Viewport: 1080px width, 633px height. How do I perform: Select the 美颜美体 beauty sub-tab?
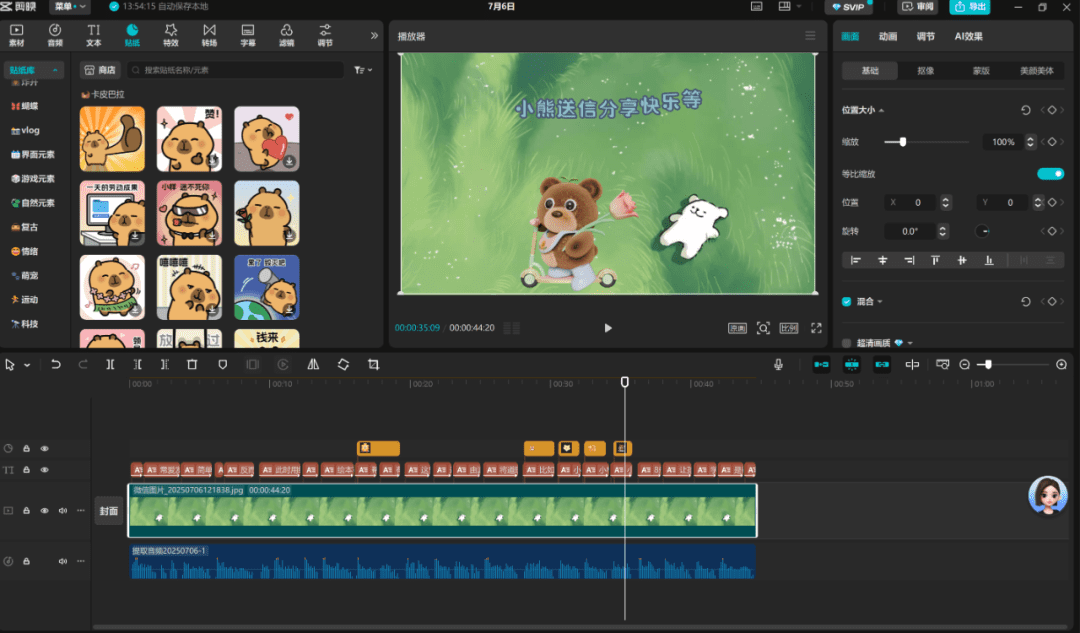tap(1037, 70)
